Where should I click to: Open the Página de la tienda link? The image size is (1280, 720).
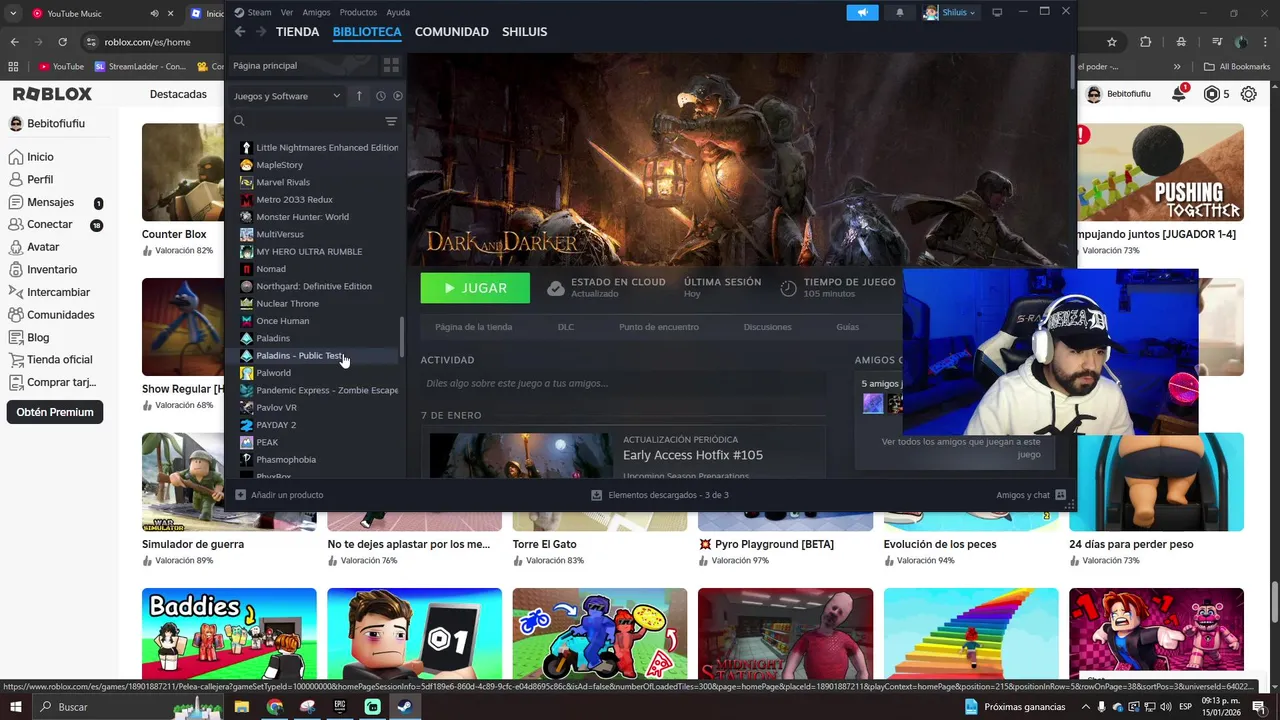tap(473, 327)
